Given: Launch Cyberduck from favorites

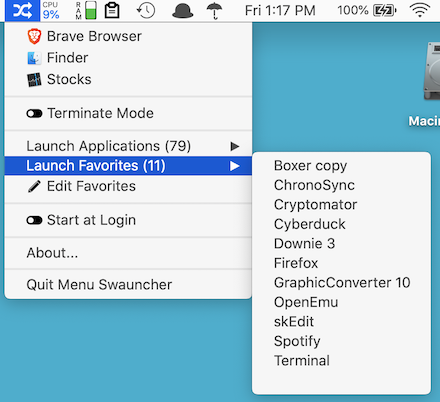Looking at the screenshot, I should [341, 224].
